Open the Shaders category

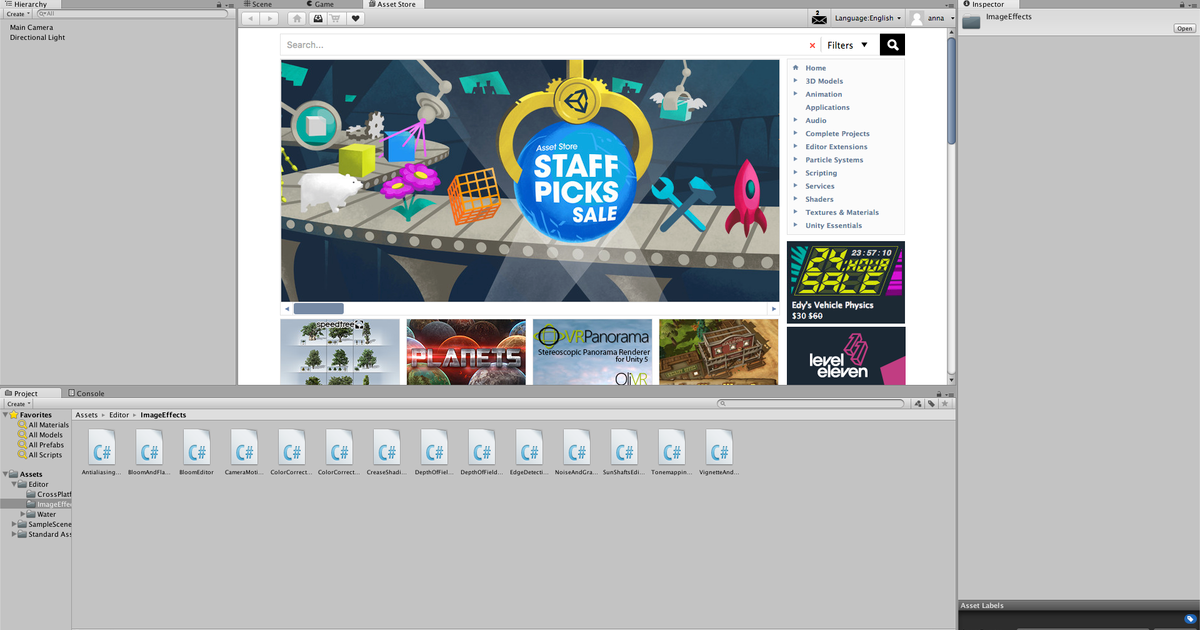pyautogui.click(x=819, y=199)
